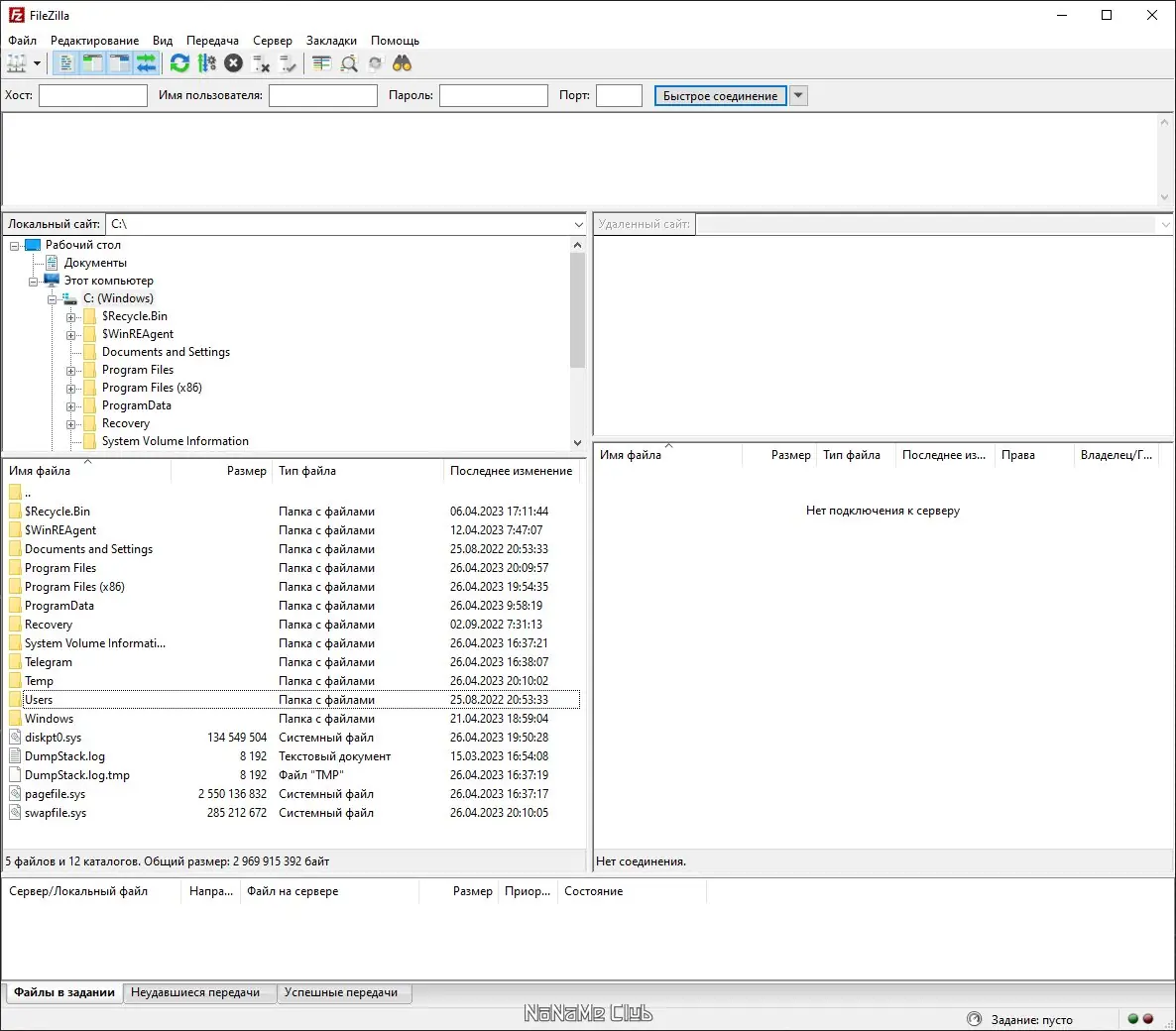Open the Закладки menu
Image resolution: width=1176 pixels, height=1031 pixels.
click(331, 41)
